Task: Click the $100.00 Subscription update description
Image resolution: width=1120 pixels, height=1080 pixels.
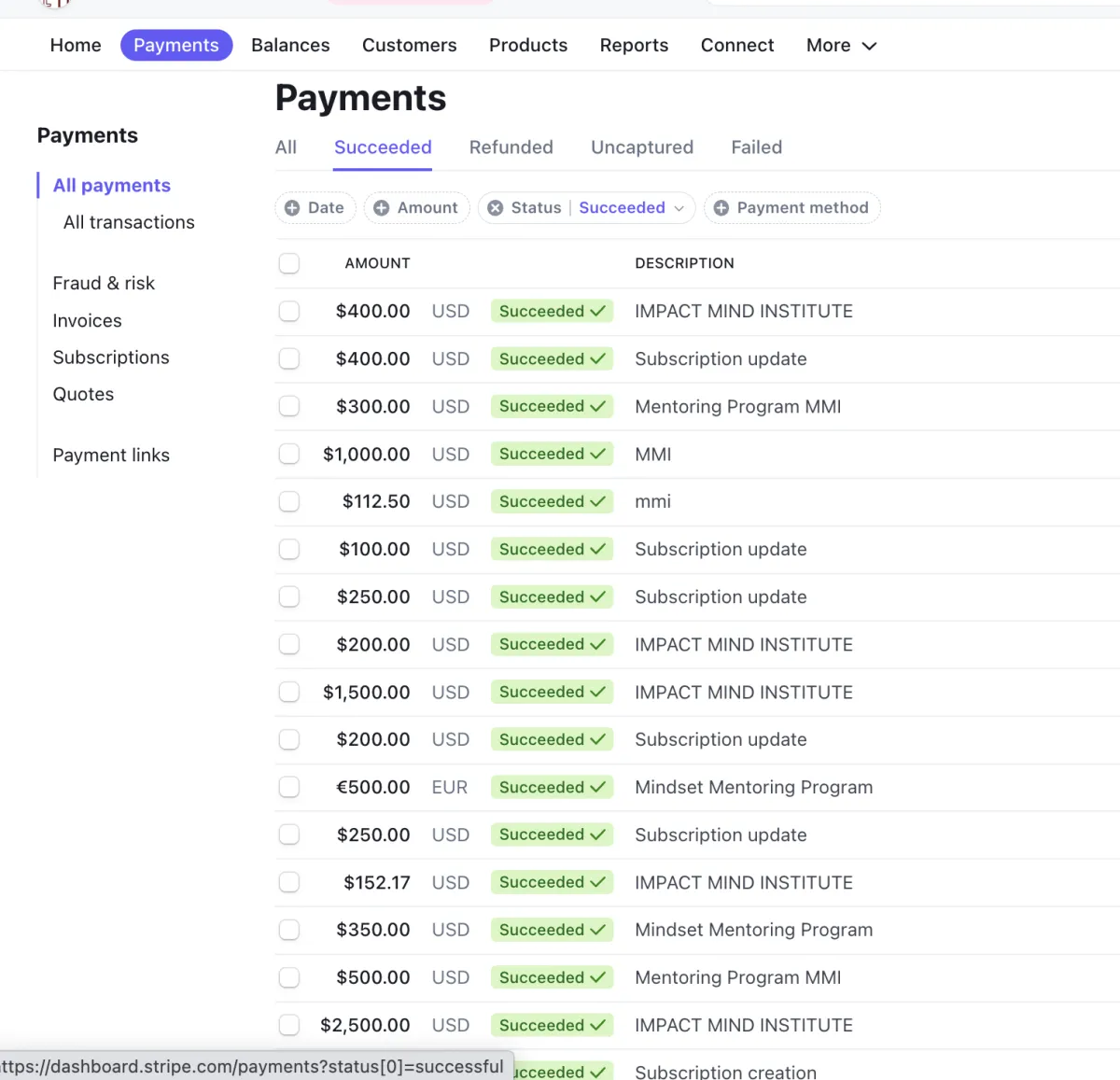Action: tap(721, 549)
